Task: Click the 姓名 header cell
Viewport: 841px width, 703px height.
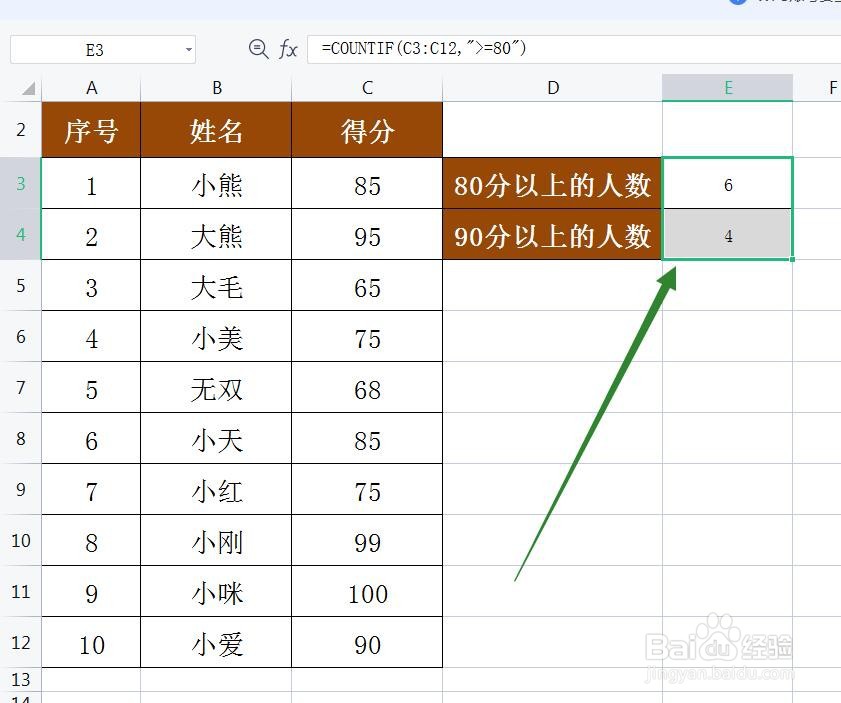Action: coord(216,130)
